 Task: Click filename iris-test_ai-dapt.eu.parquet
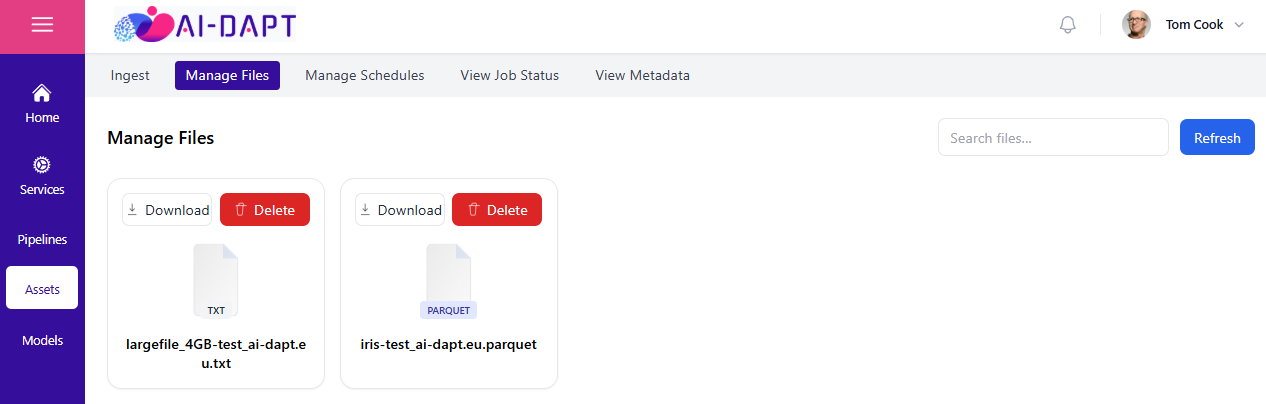coord(449,344)
